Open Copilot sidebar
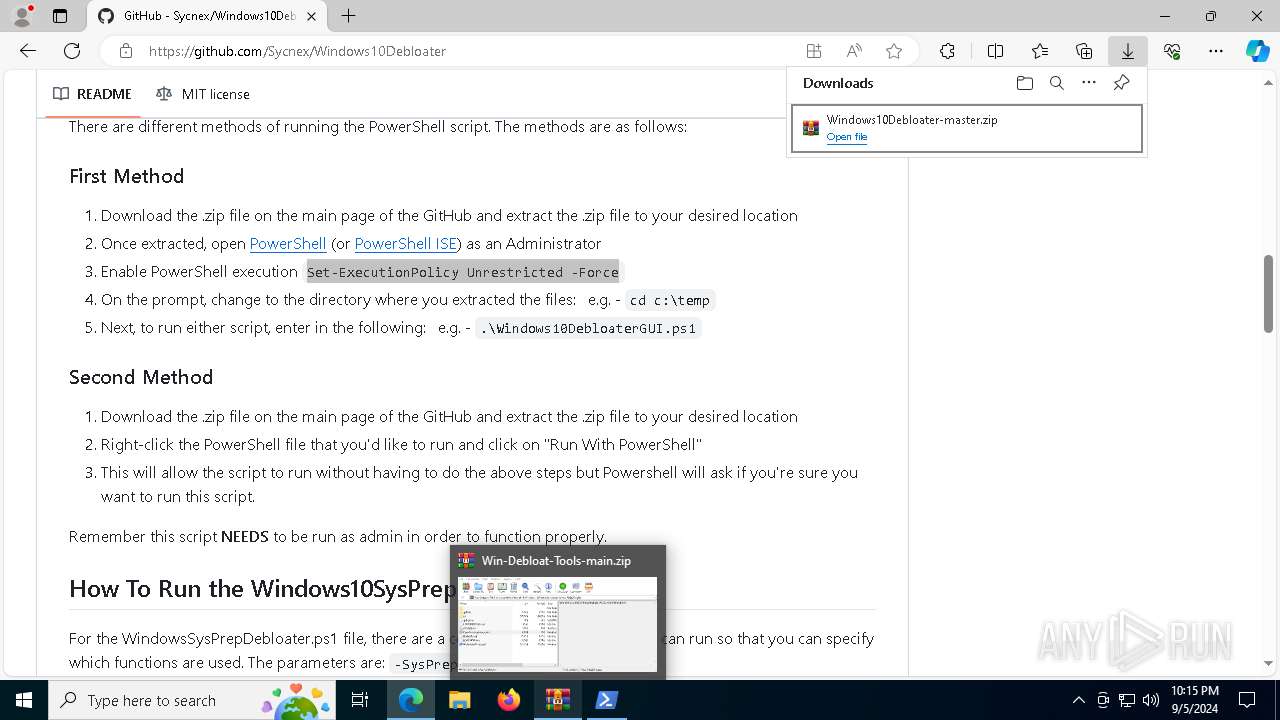Screen dimensions: 1280x720 [1257, 51]
